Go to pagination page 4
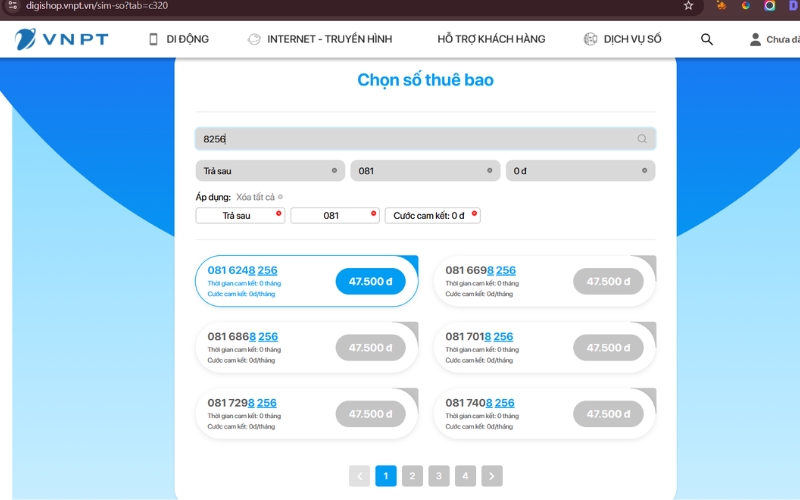Image resolution: width=800 pixels, height=500 pixels. (465, 476)
